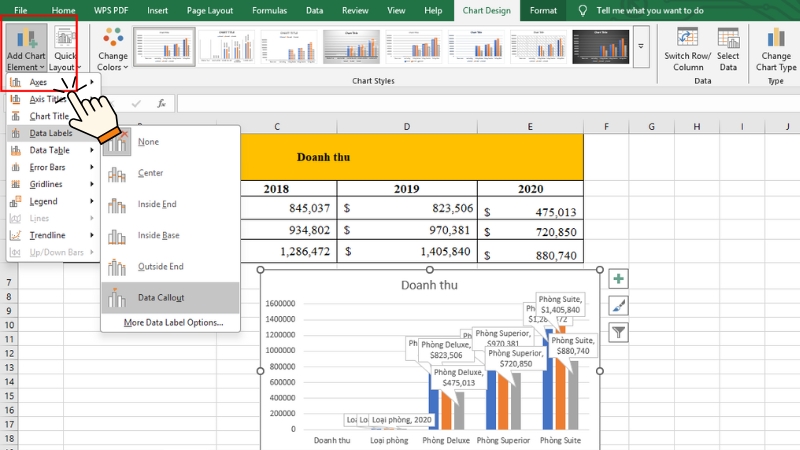
Task: Switch to the Page Layout tab
Action: [210, 10]
